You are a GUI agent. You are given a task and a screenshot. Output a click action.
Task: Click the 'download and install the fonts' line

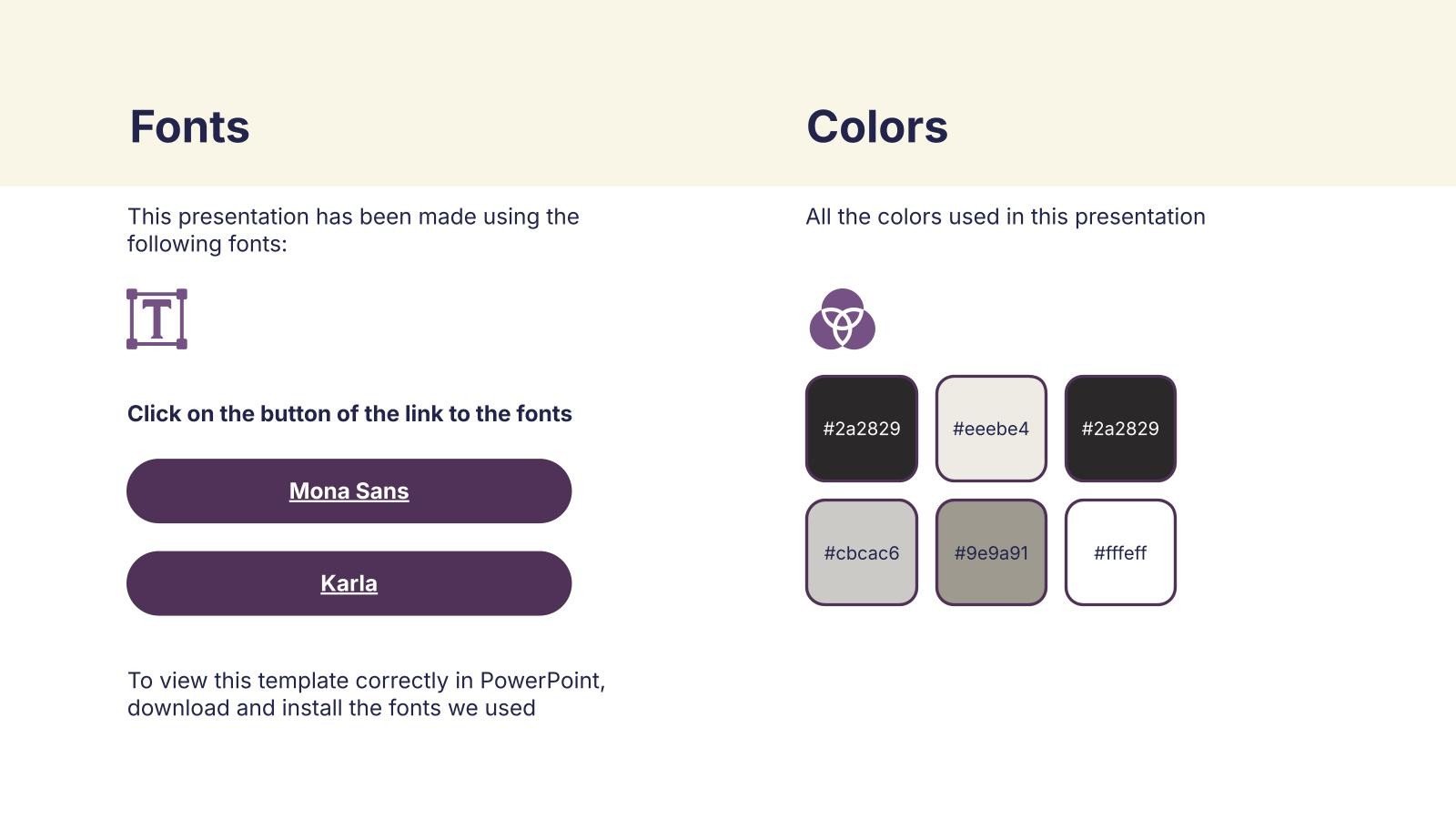pos(331,708)
